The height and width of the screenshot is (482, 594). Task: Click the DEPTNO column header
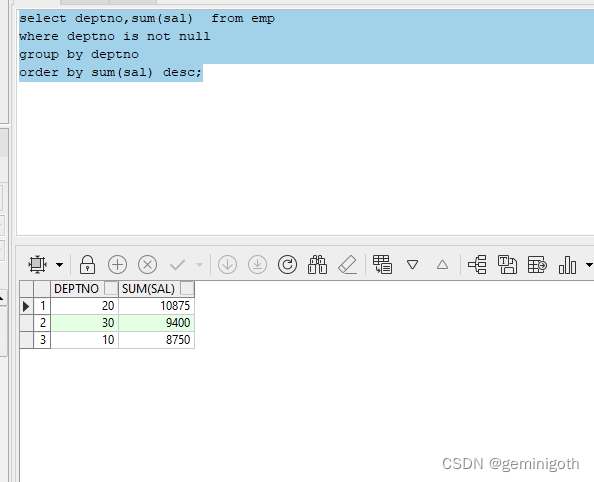click(84, 289)
